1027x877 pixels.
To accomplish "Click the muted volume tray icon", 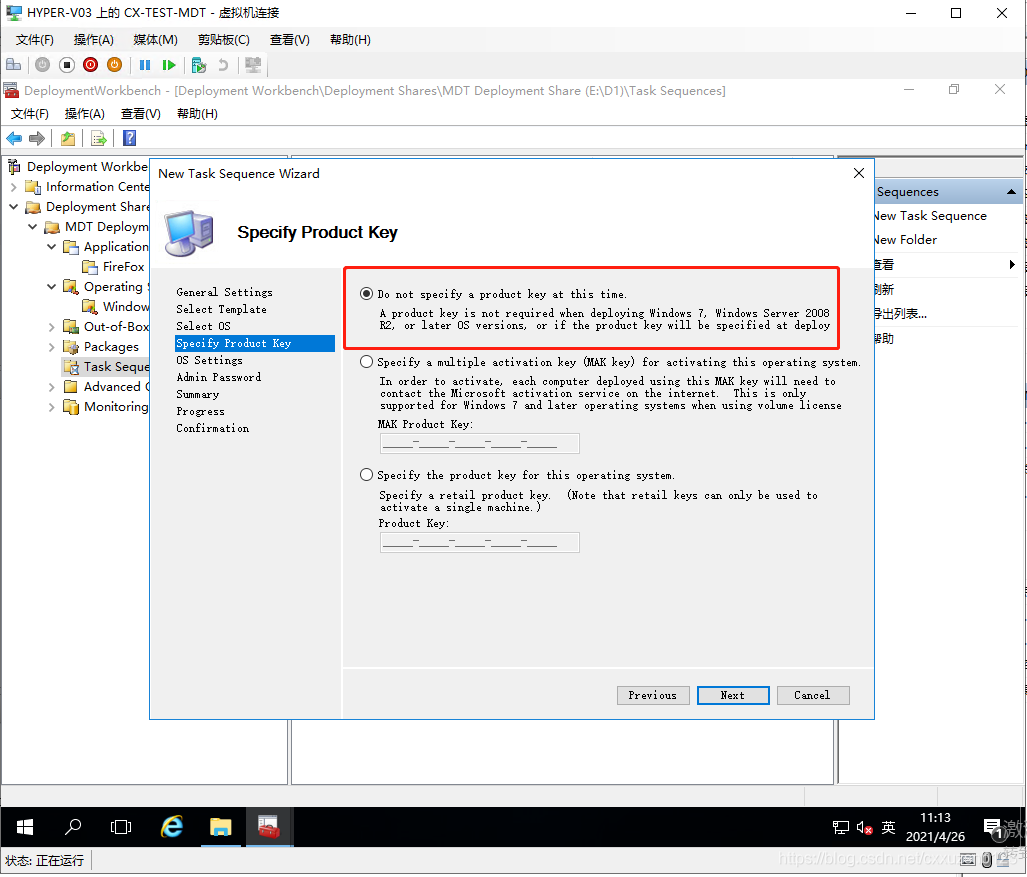I will 864,828.
